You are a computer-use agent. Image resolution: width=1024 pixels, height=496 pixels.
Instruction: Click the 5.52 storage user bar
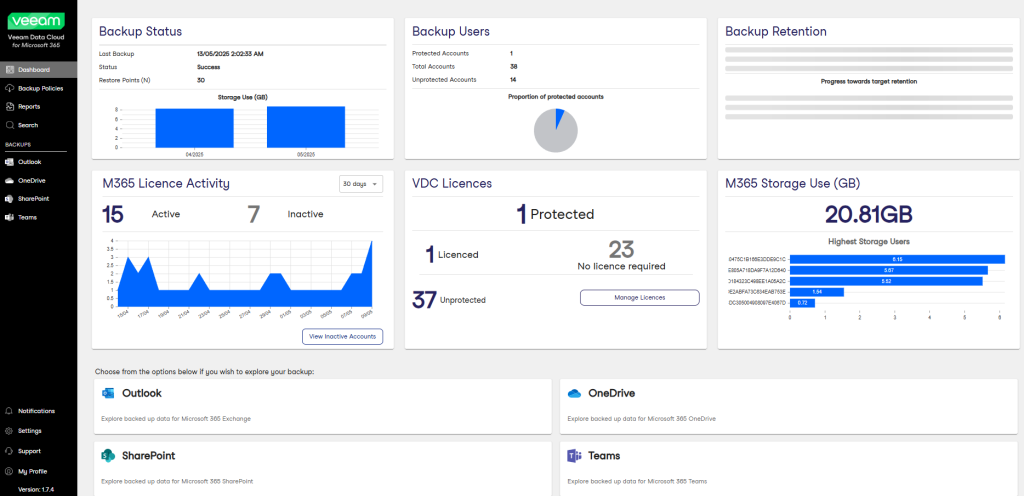(886, 281)
